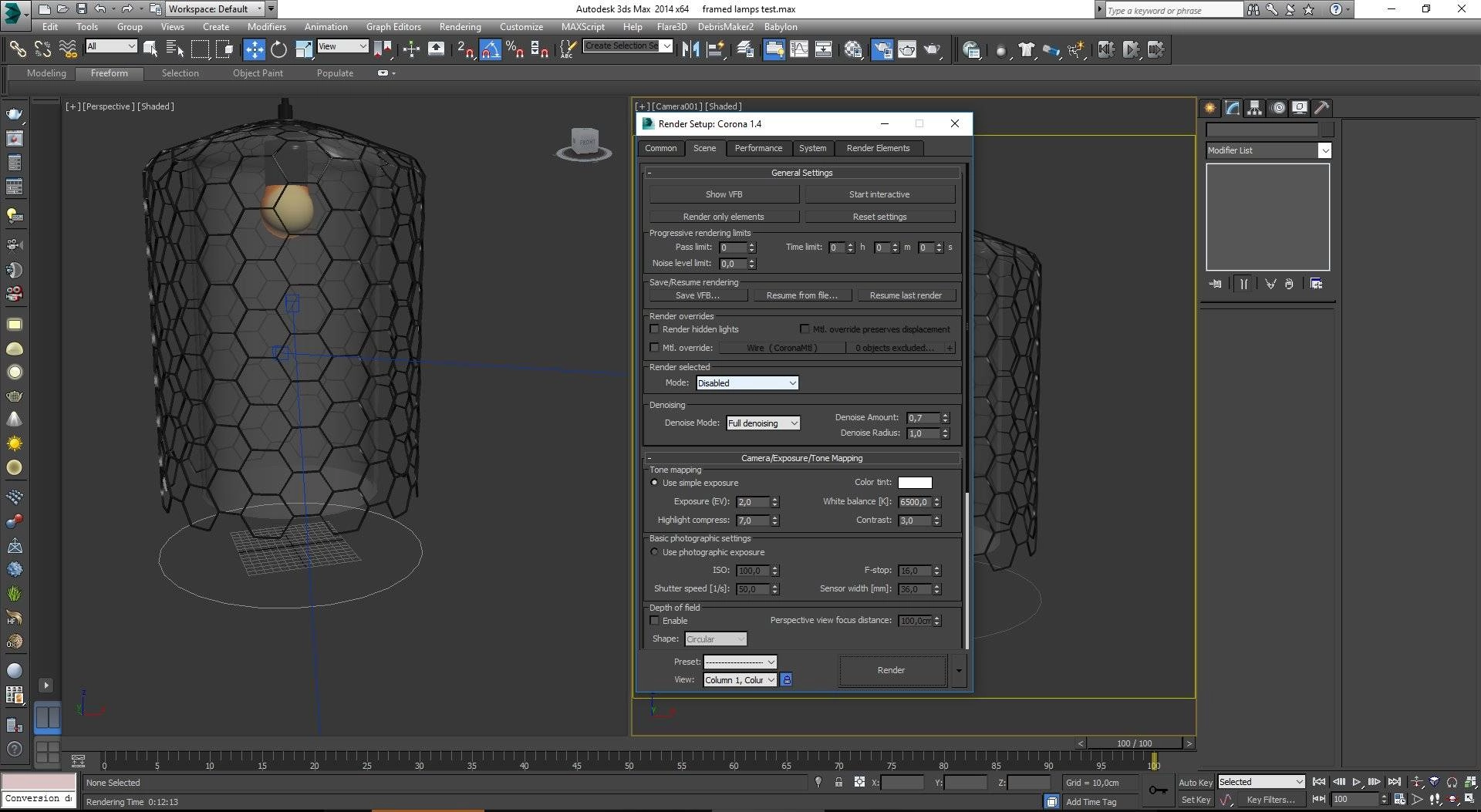The width and height of the screenshot is (1481, 812).
Task: Click the Key Filters... button
Action: pyautogui.click(x=1270, y=800)
